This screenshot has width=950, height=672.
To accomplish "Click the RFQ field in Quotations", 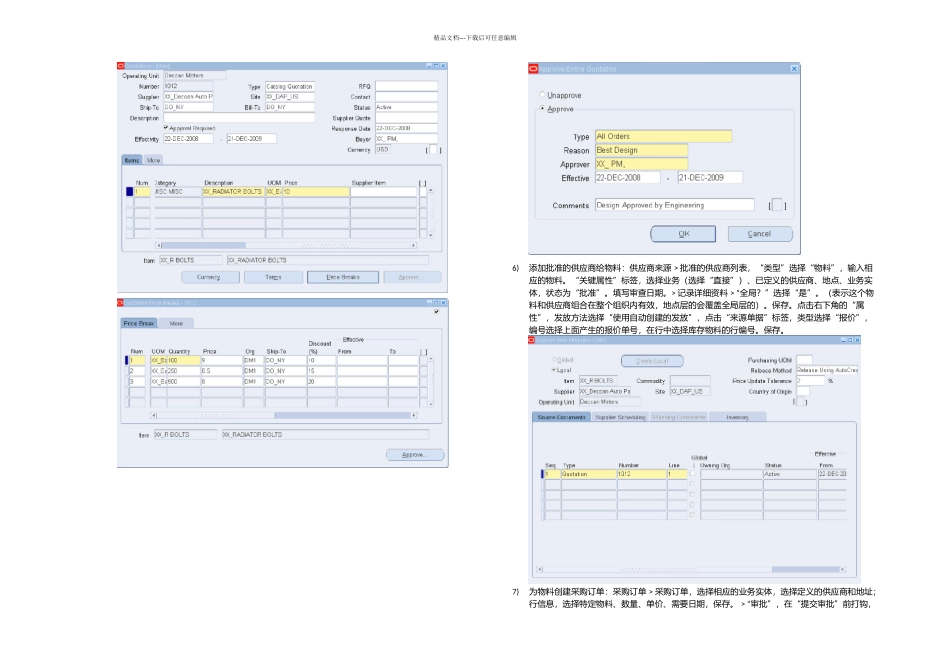I will tap(406, 87).
